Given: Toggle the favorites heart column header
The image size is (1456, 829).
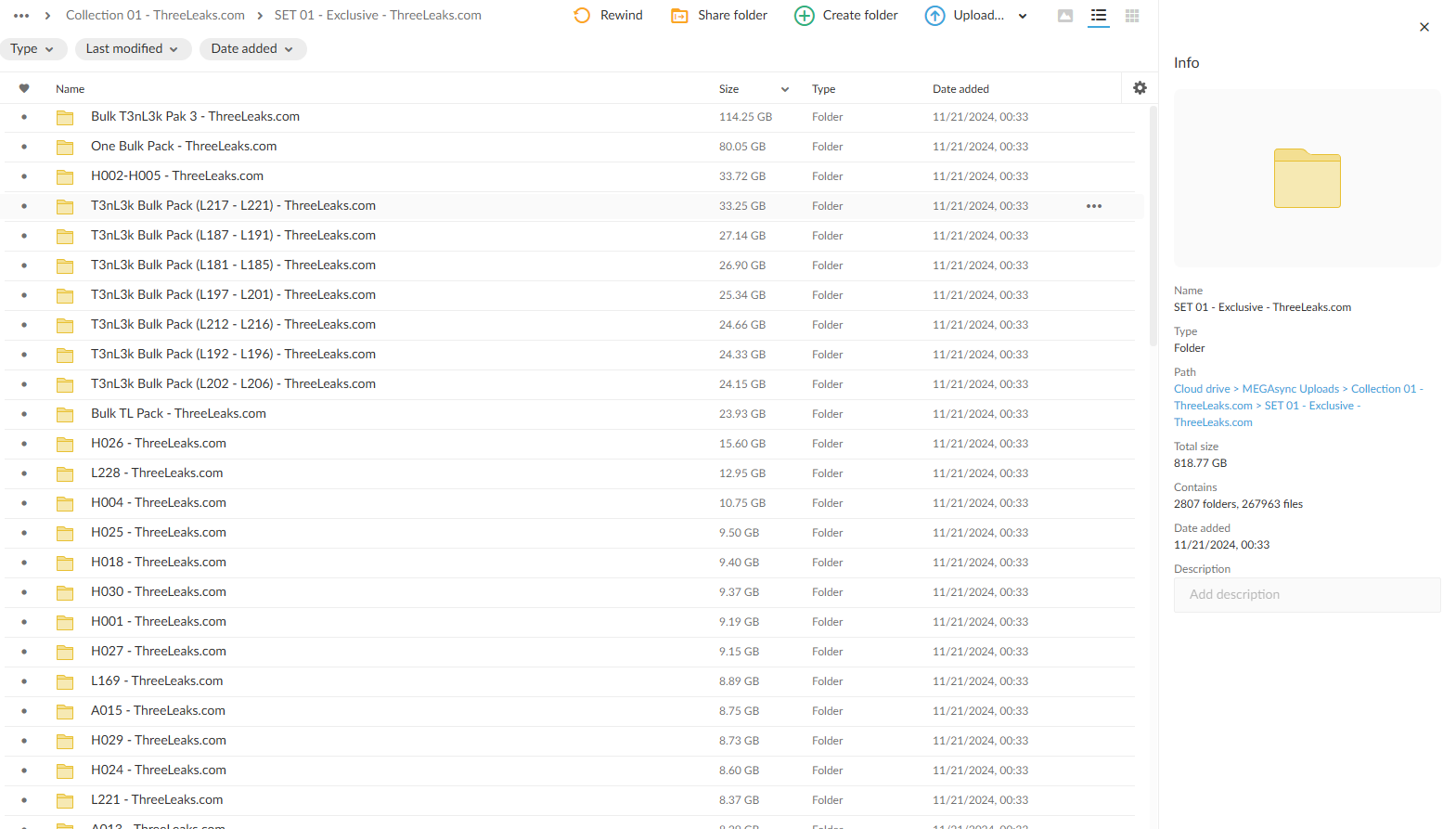Looking at the screenshot, I should pos(24,89).
